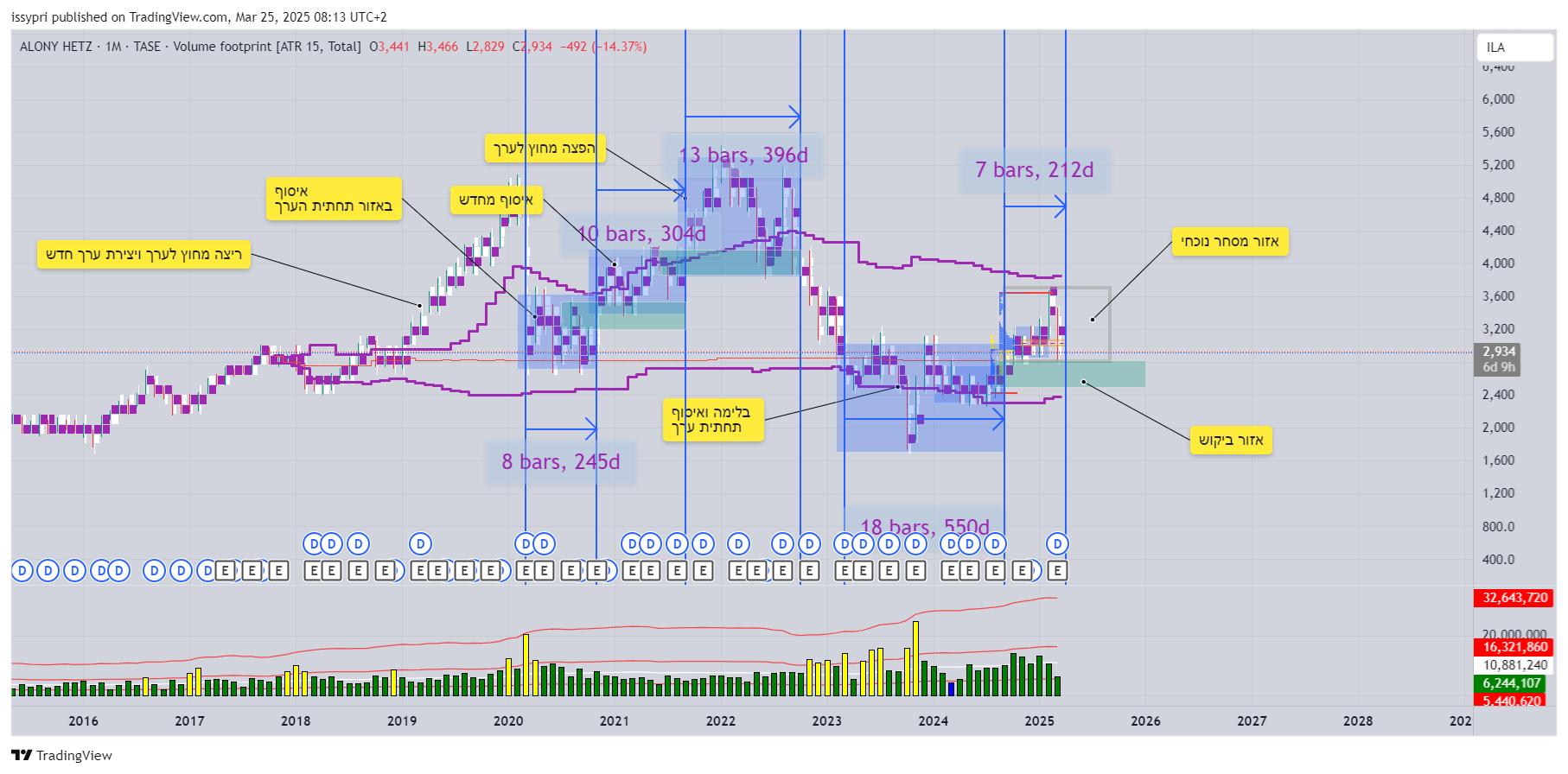Click the ALONY HETZ symbol title
1568x774 pixels.
tap(55, 47)
